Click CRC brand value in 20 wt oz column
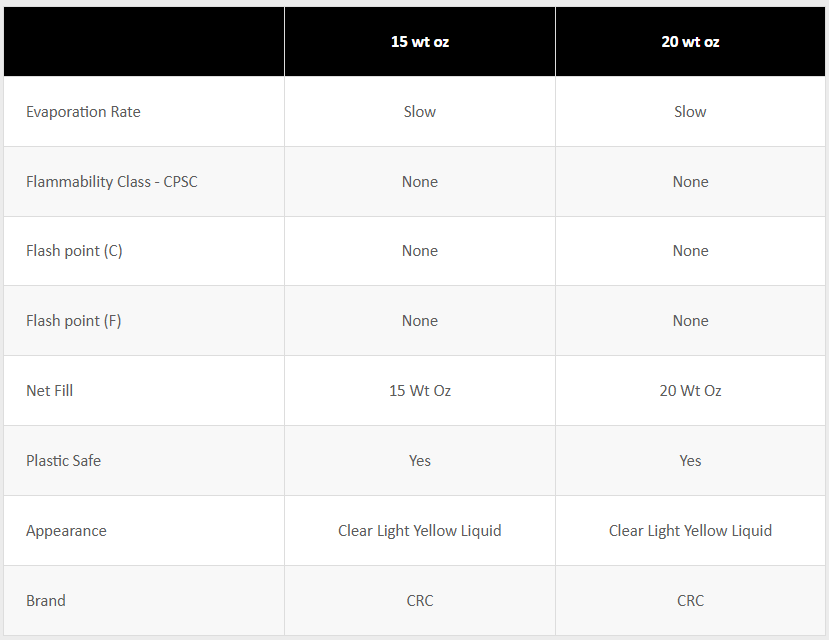The image size is (829, 640). [690, 601]
